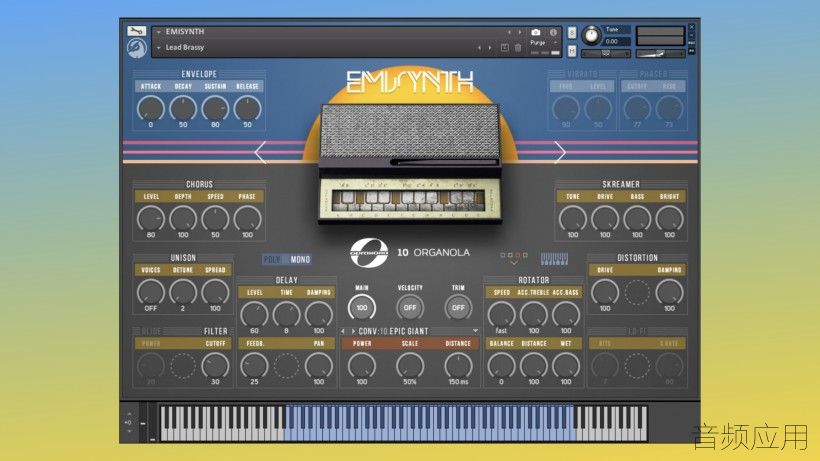Open instrument edit mode with wrench icon
The image size is (820, 461).
(136, 31)
